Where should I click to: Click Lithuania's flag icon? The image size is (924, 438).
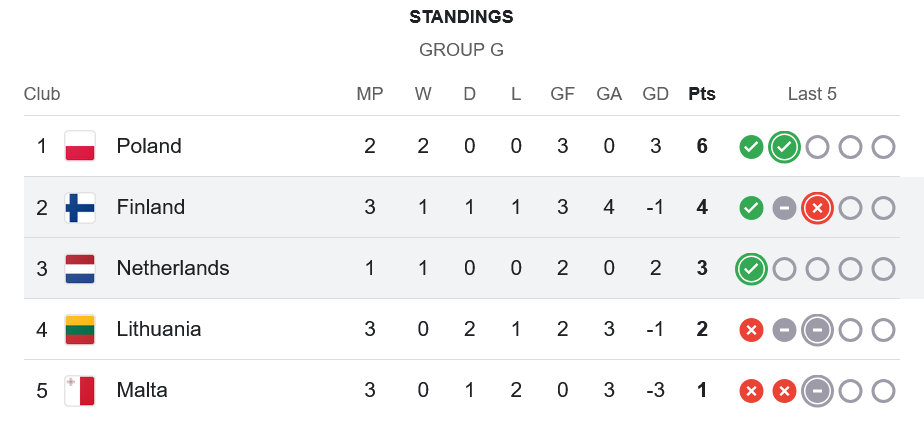pyautogui.click(x=80, y=329)
